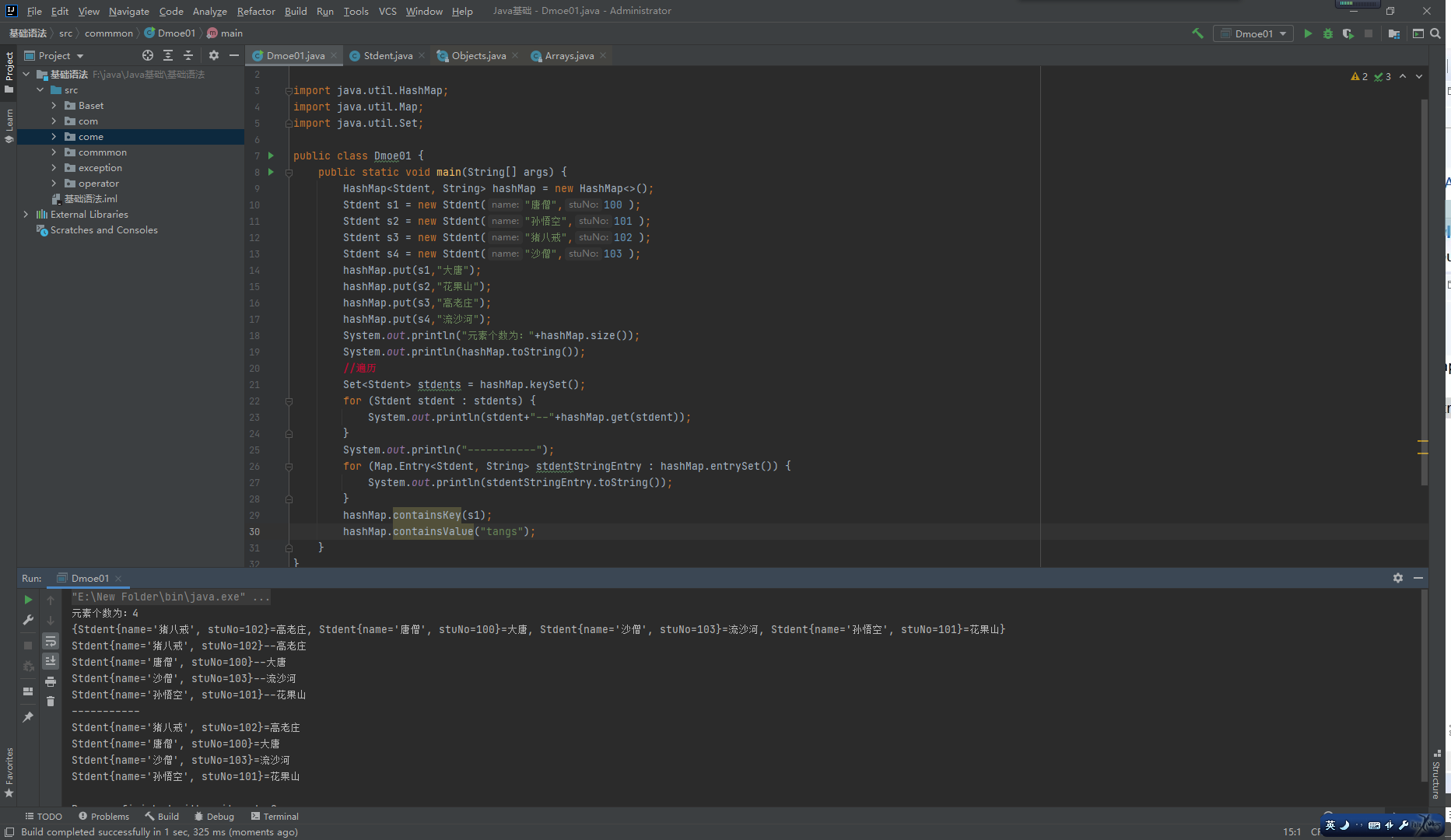Toggle pin tab in Run panel
The width and height of the screenshot is (1451, 840).
pyautogui.click(x=28, y=717)
